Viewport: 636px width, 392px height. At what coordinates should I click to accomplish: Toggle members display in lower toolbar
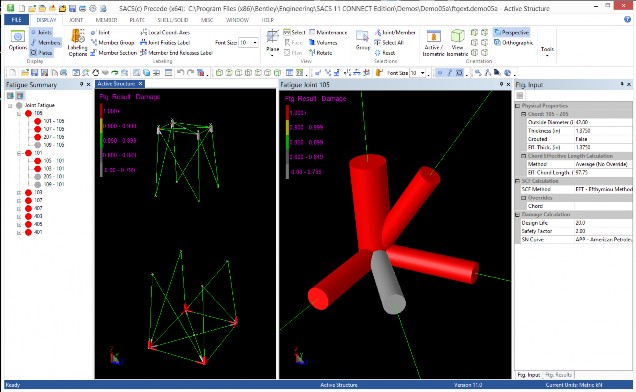coord(450,73)
